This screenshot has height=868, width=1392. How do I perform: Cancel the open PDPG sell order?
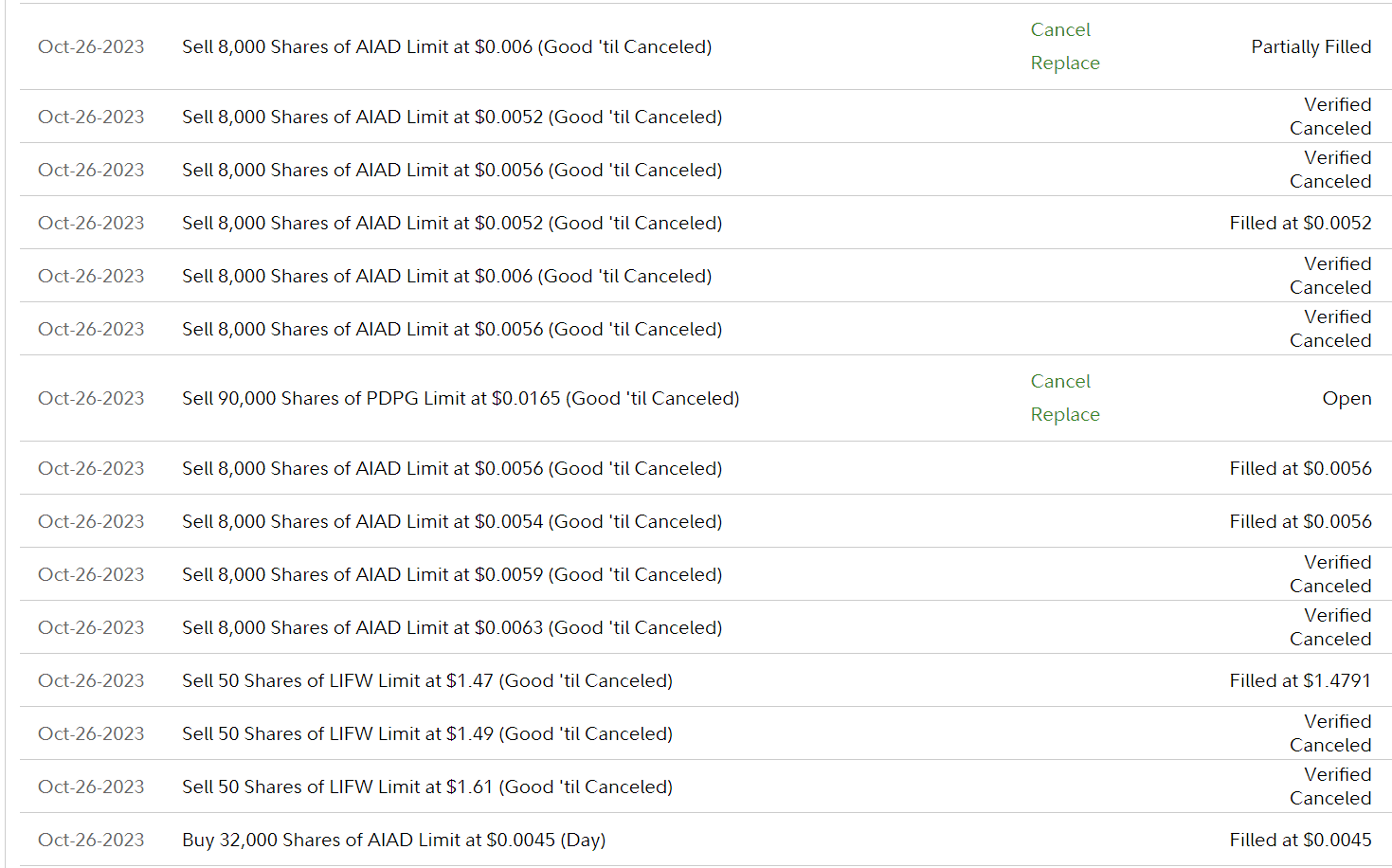coord(1060,382)
